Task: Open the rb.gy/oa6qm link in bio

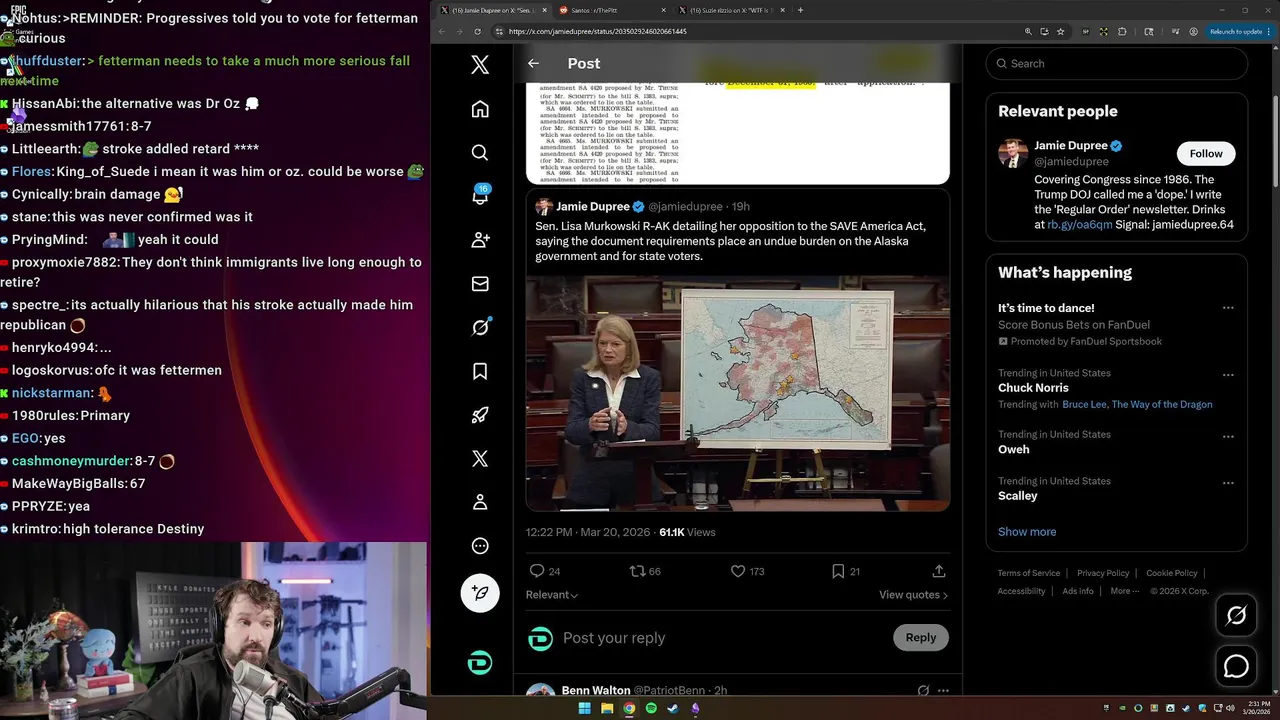Action: pyautogui.click(x=1080, y=225)
